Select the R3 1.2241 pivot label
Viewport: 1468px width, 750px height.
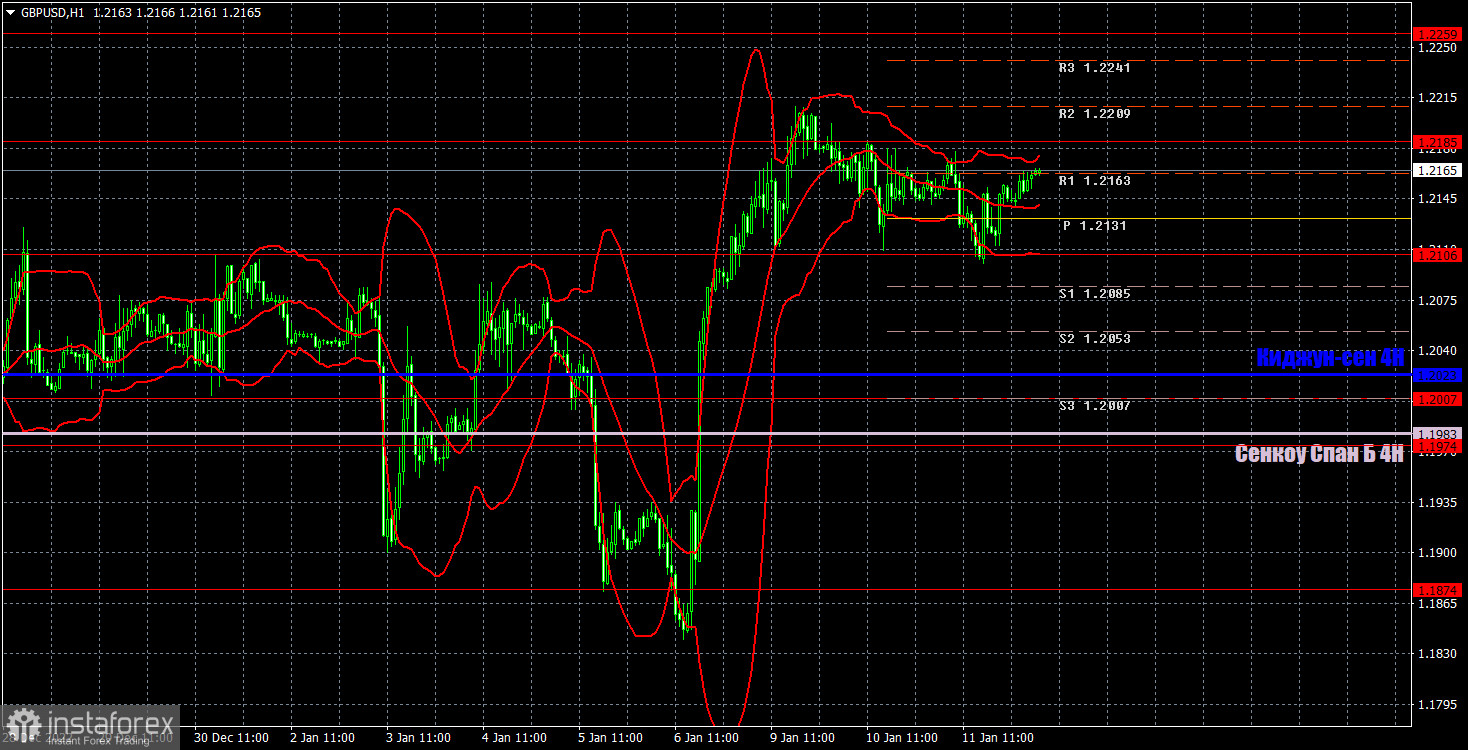pyautogui.click(x=1095, y=69)
